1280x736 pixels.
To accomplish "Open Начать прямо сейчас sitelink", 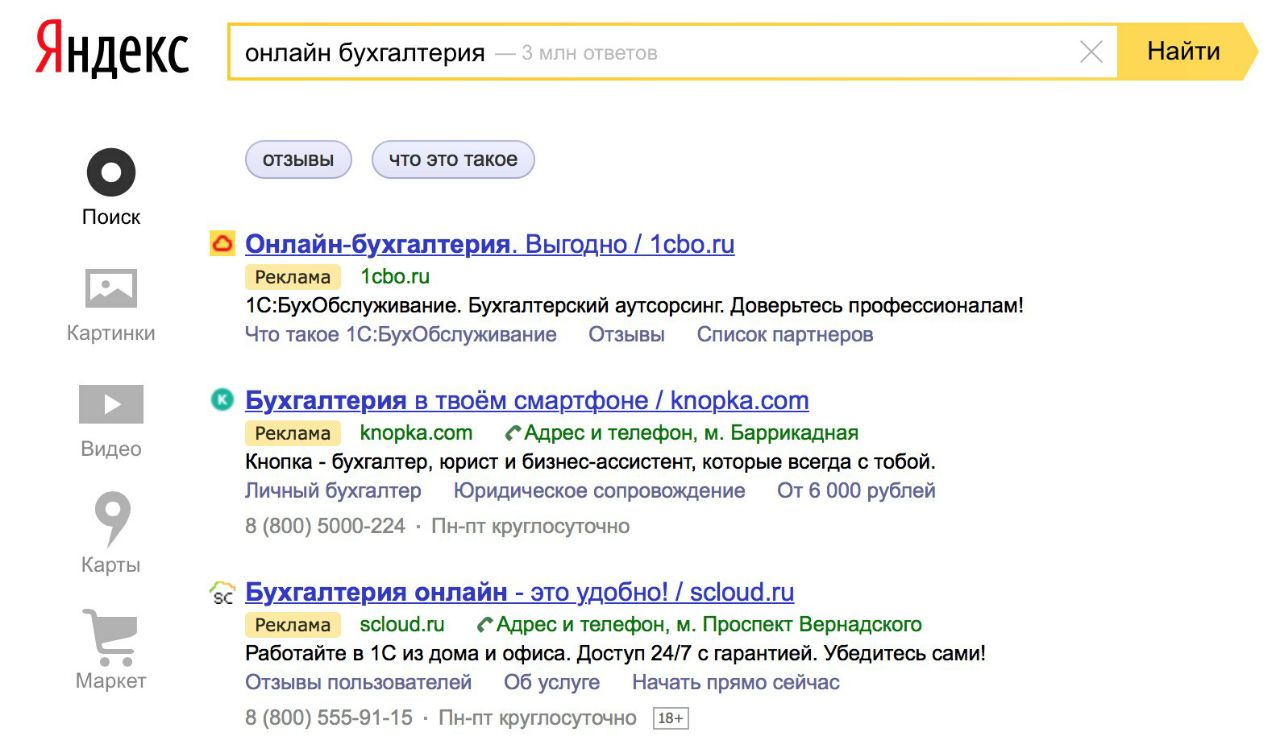I will pyautogui.click(x=736, y=683).
